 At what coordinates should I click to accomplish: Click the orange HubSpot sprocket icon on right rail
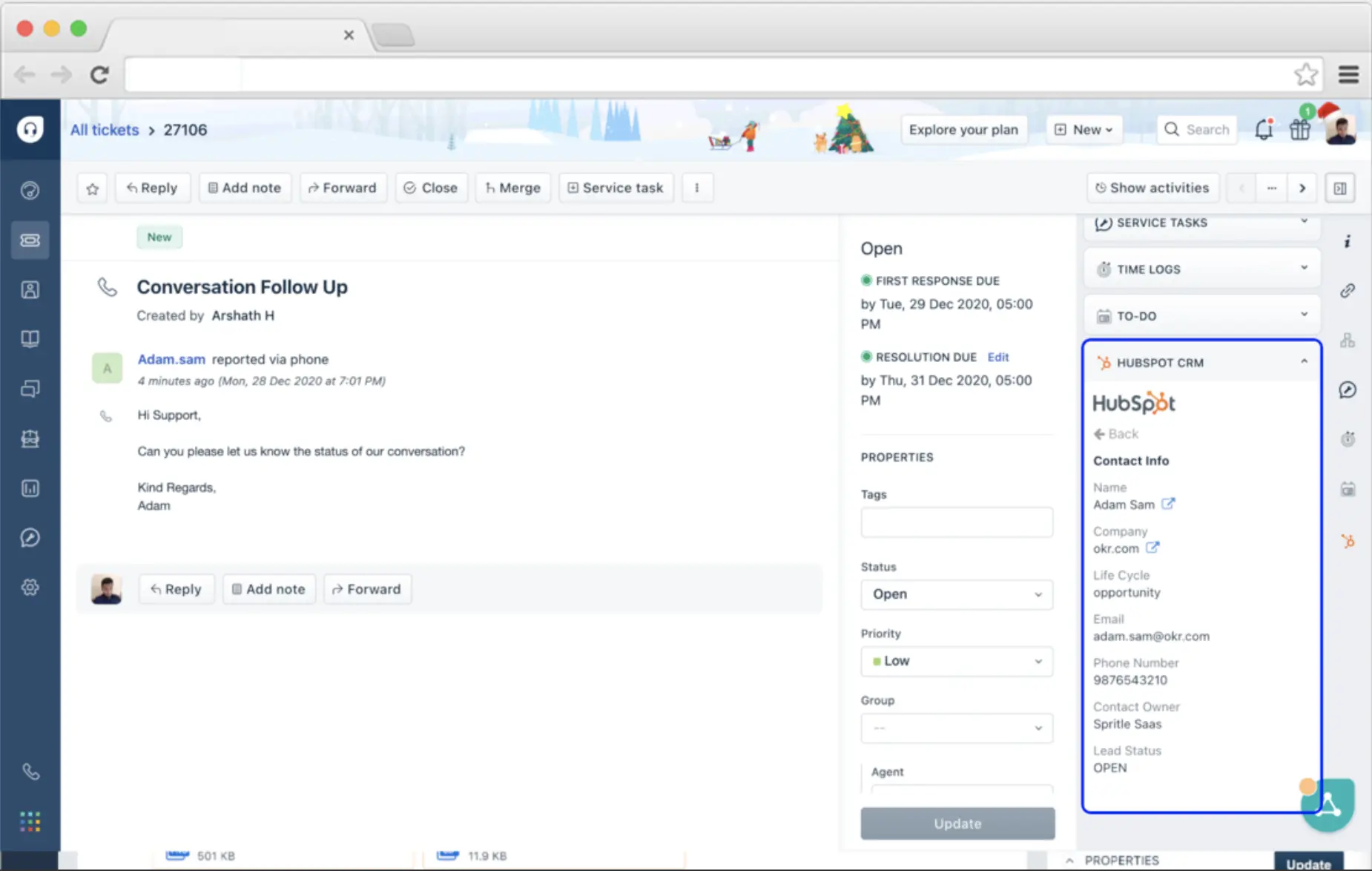1349,541
